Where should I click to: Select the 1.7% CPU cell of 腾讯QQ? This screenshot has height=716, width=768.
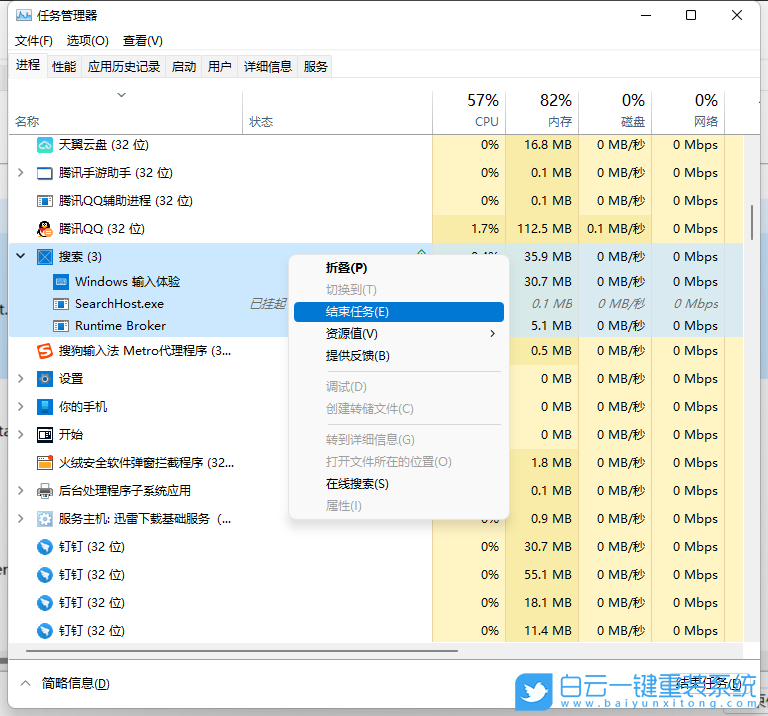(469, 229)
